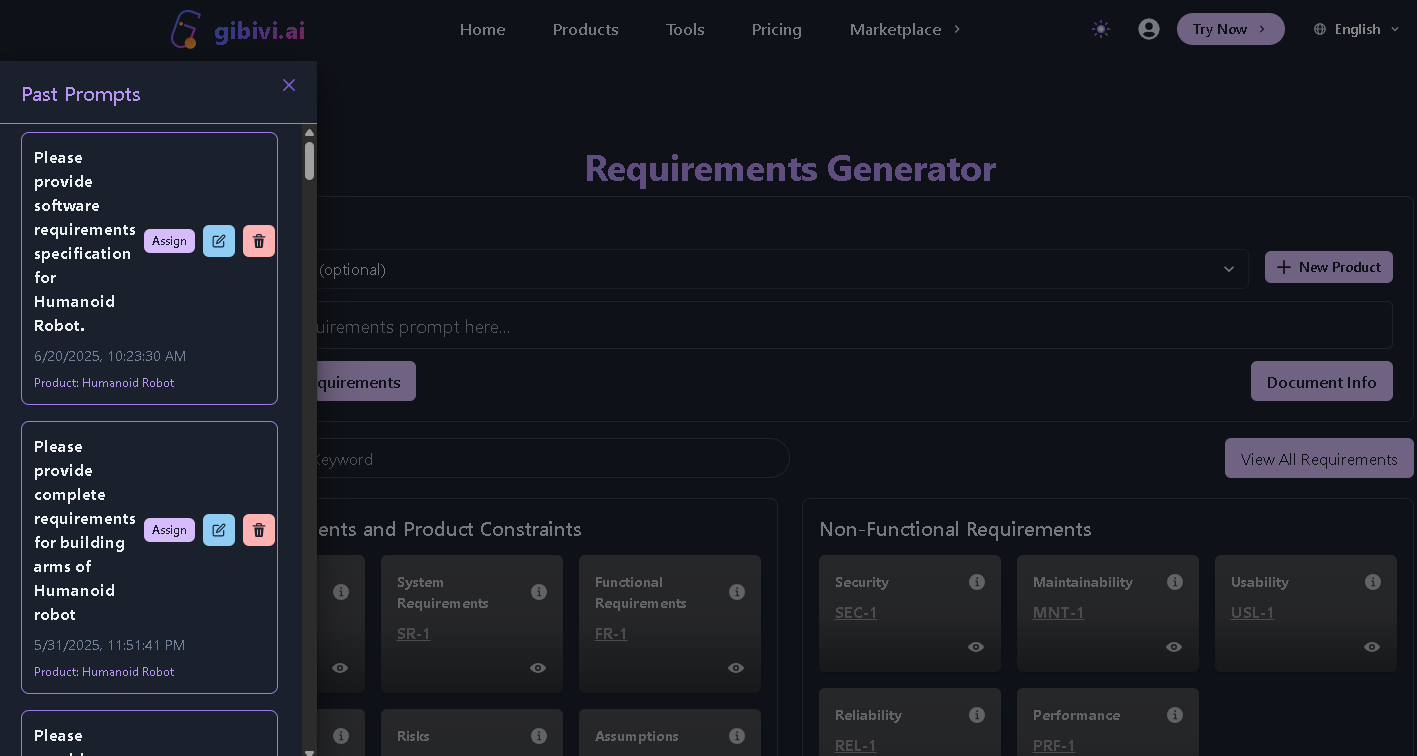
Task: Edit the software requirements specification prompt
Action: click(x=219, y=241)
